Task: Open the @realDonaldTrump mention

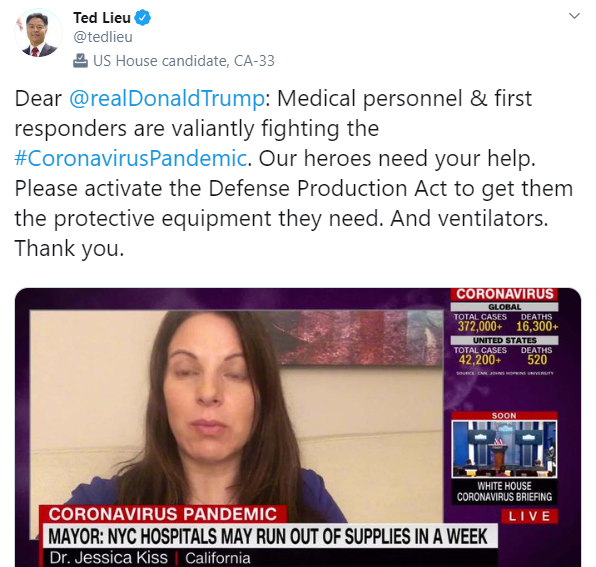Action: point(167,98)
